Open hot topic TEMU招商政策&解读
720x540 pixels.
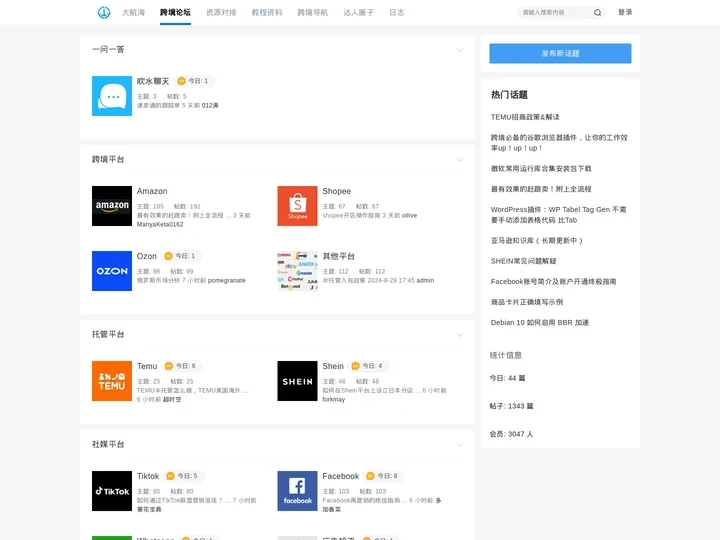tap(525, 117)
